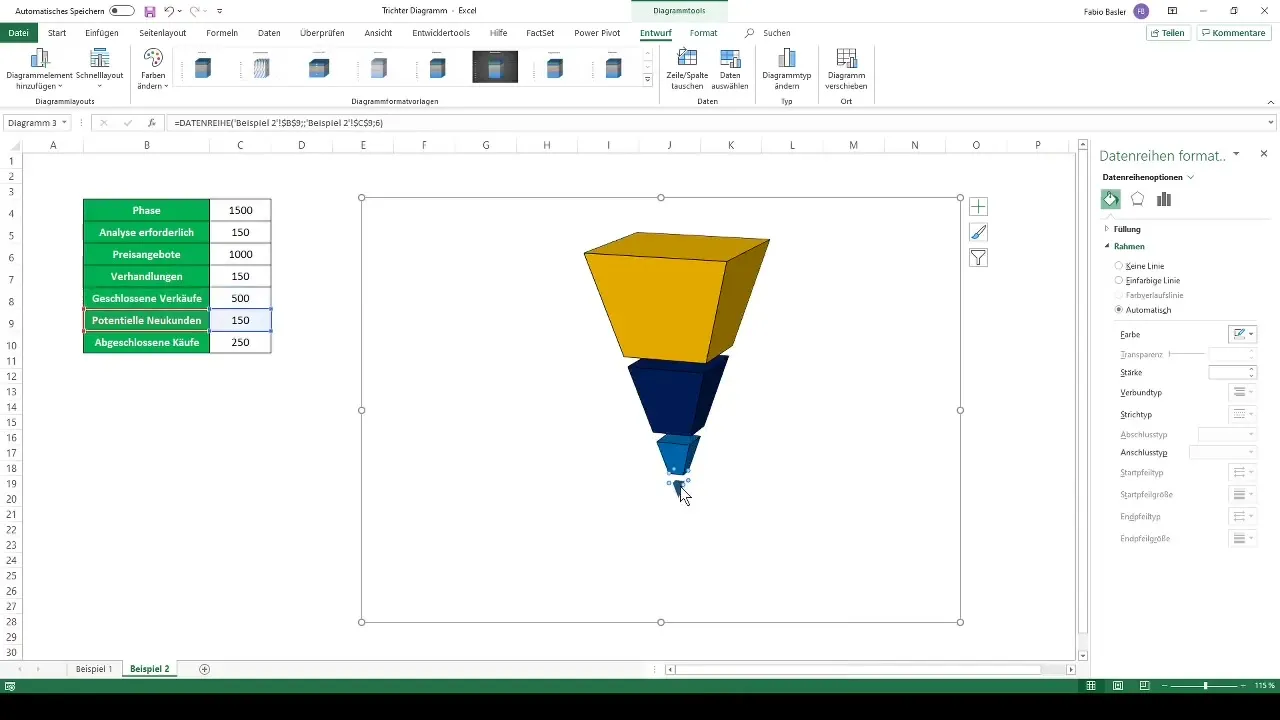
Task: Toggle Automatisches Speichern switch
Action: pyautogui.click(x=122, y=11)
